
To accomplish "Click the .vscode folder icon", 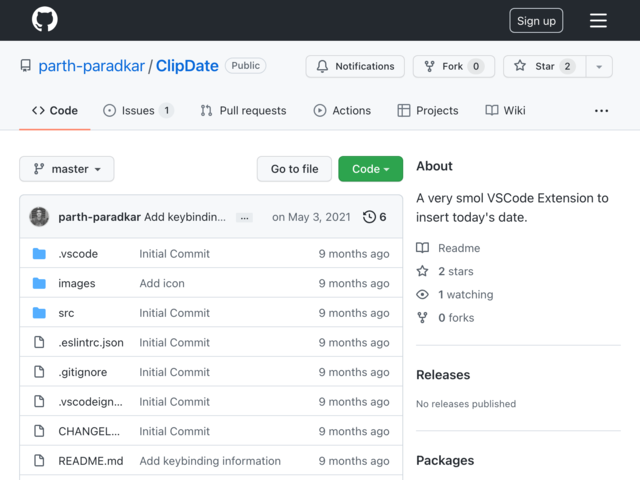I will tap(39, 253).
